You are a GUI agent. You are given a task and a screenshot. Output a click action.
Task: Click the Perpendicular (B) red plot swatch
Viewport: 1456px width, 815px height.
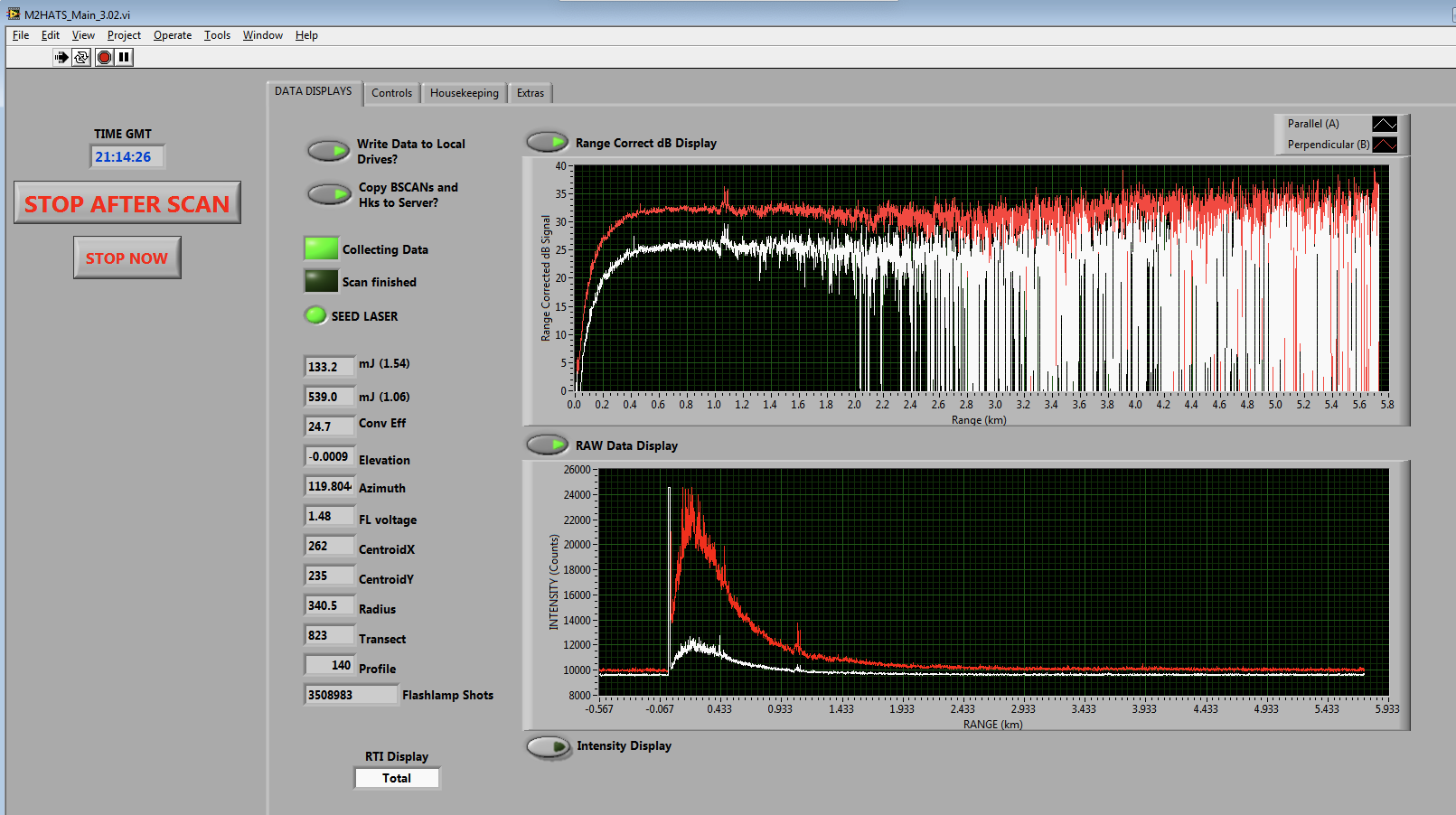point(1384,145)
